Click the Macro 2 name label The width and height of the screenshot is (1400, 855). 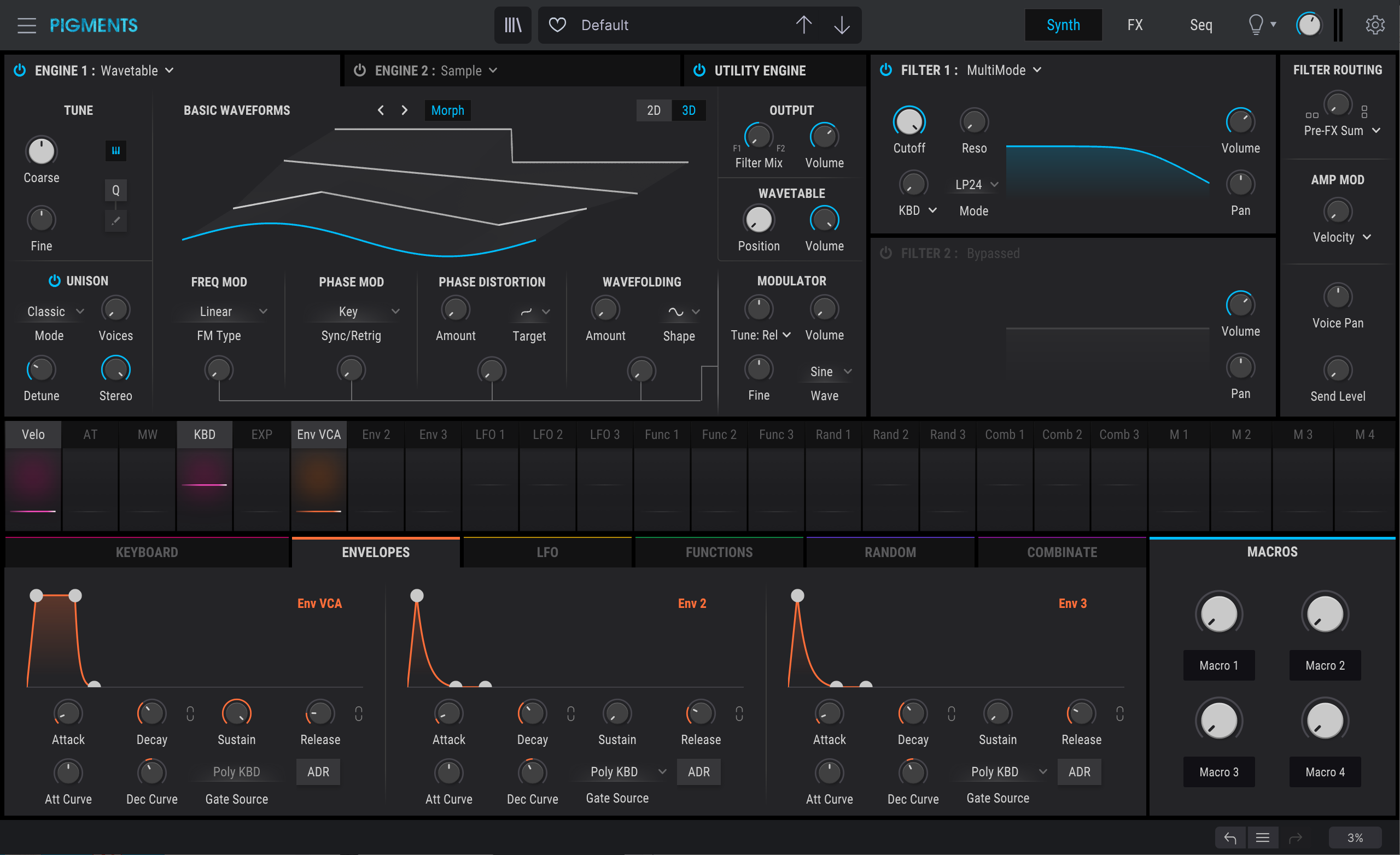(x=1325, y=665)
